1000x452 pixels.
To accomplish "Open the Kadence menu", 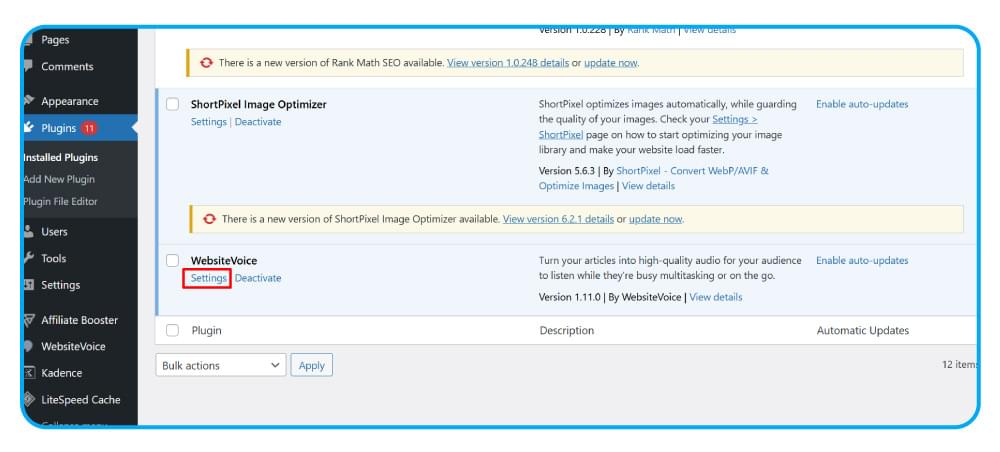I will (x=61, y=373).
